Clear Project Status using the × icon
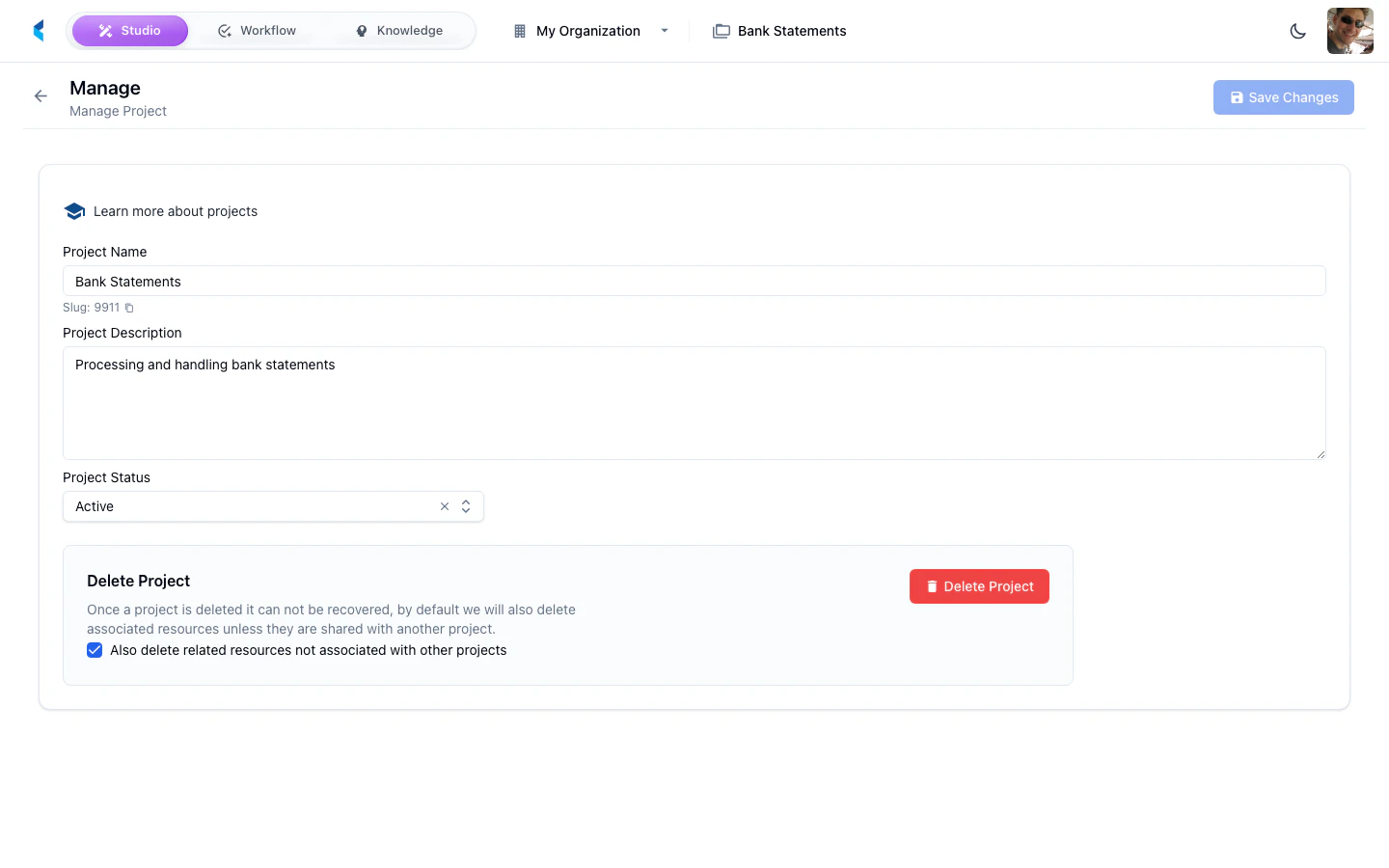 (x=445, y=505)
